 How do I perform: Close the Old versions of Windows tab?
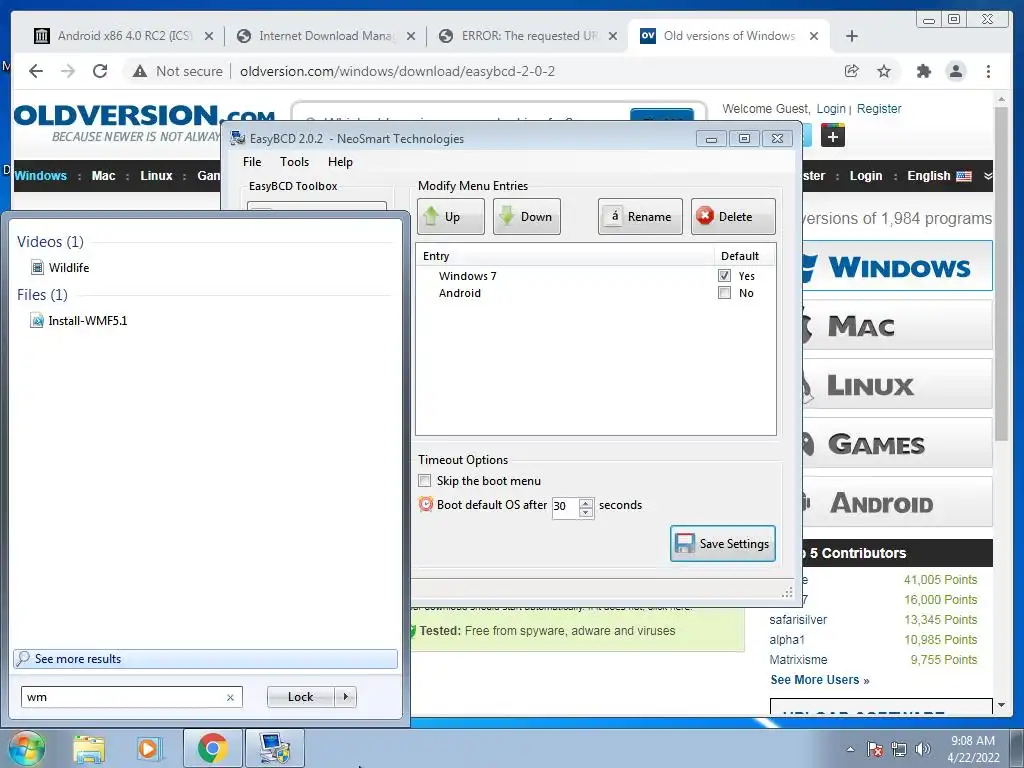pyautogui.click(x=814, y=36)
